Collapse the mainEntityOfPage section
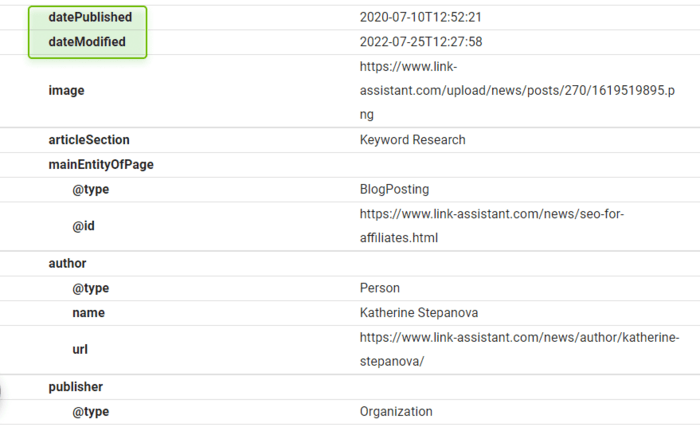This screenshot has height=431, width=700. [x=101, y=164]
